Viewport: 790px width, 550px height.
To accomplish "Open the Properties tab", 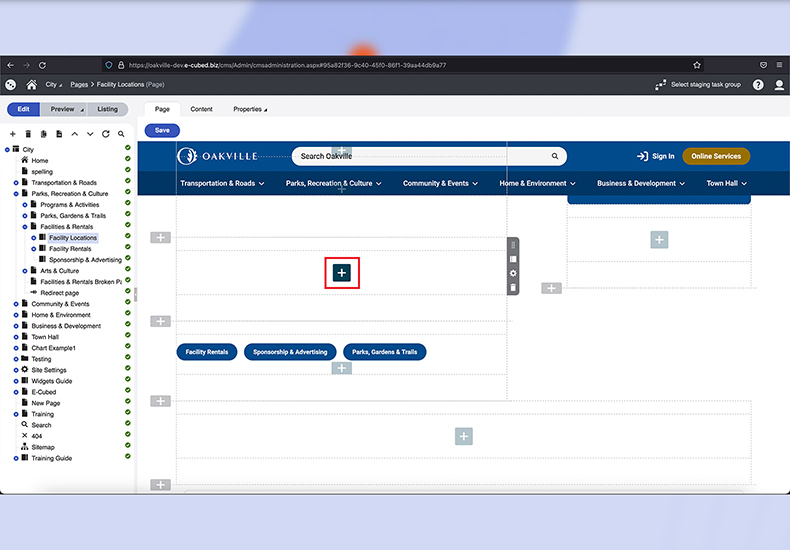I will coord(250,109).
